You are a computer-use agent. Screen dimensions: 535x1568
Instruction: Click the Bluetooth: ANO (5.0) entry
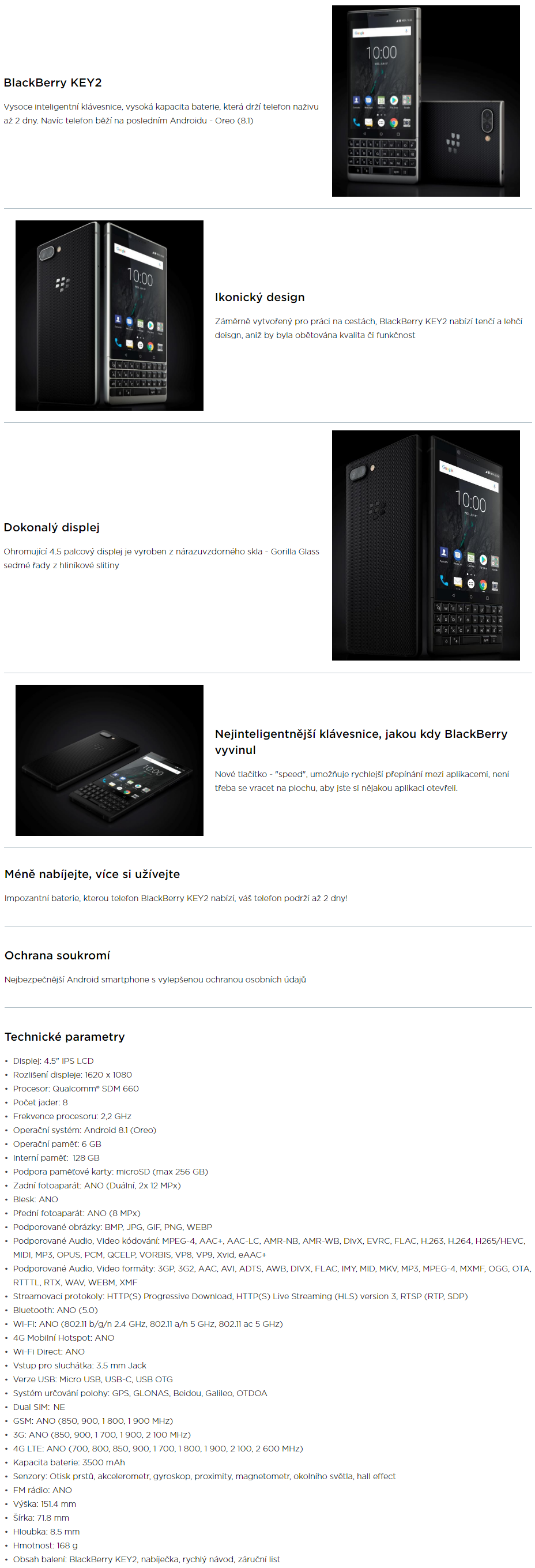point(55,1310)
